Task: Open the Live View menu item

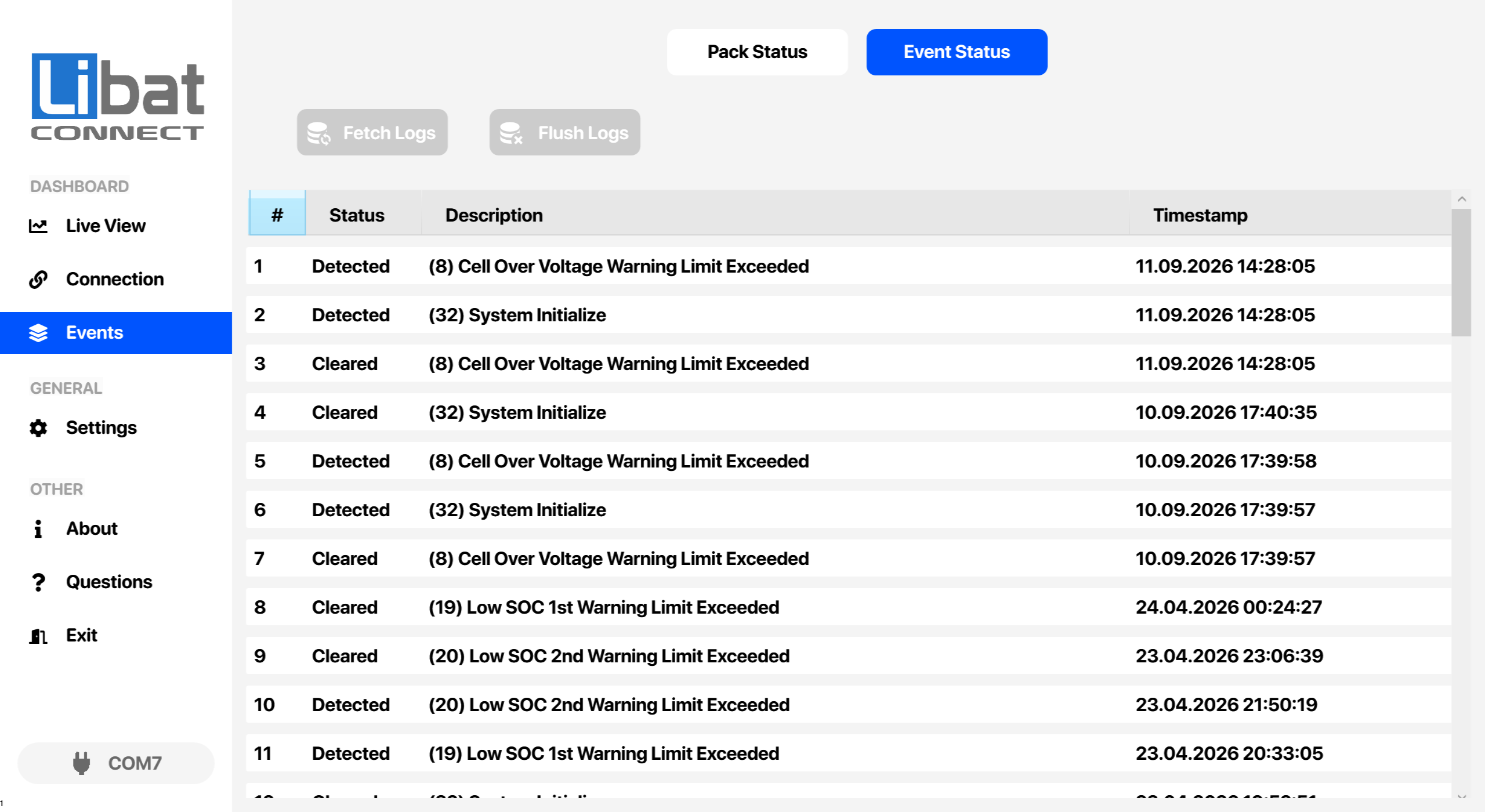Action: coord(116,226)
